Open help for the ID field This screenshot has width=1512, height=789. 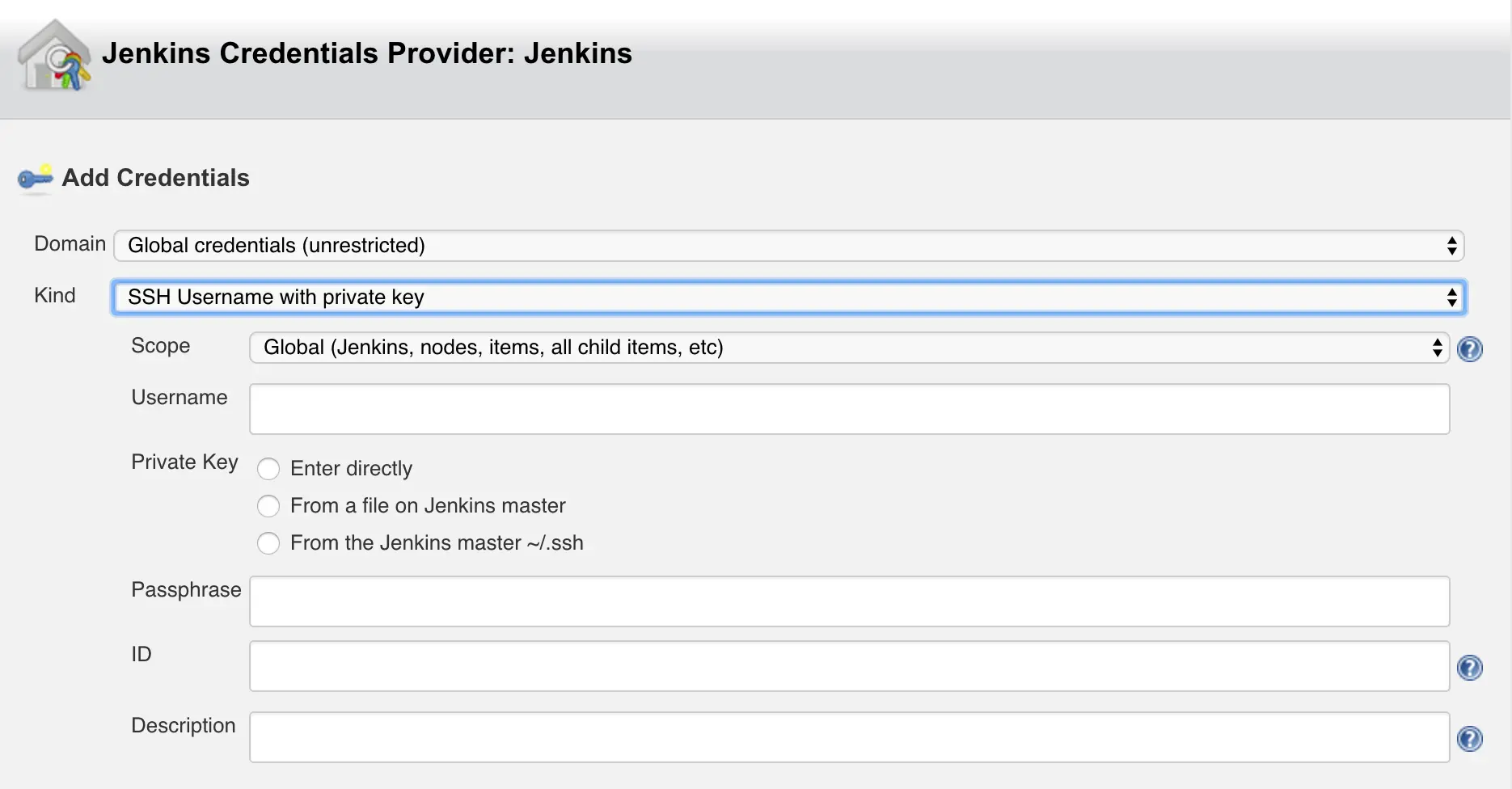point(1469,667)
